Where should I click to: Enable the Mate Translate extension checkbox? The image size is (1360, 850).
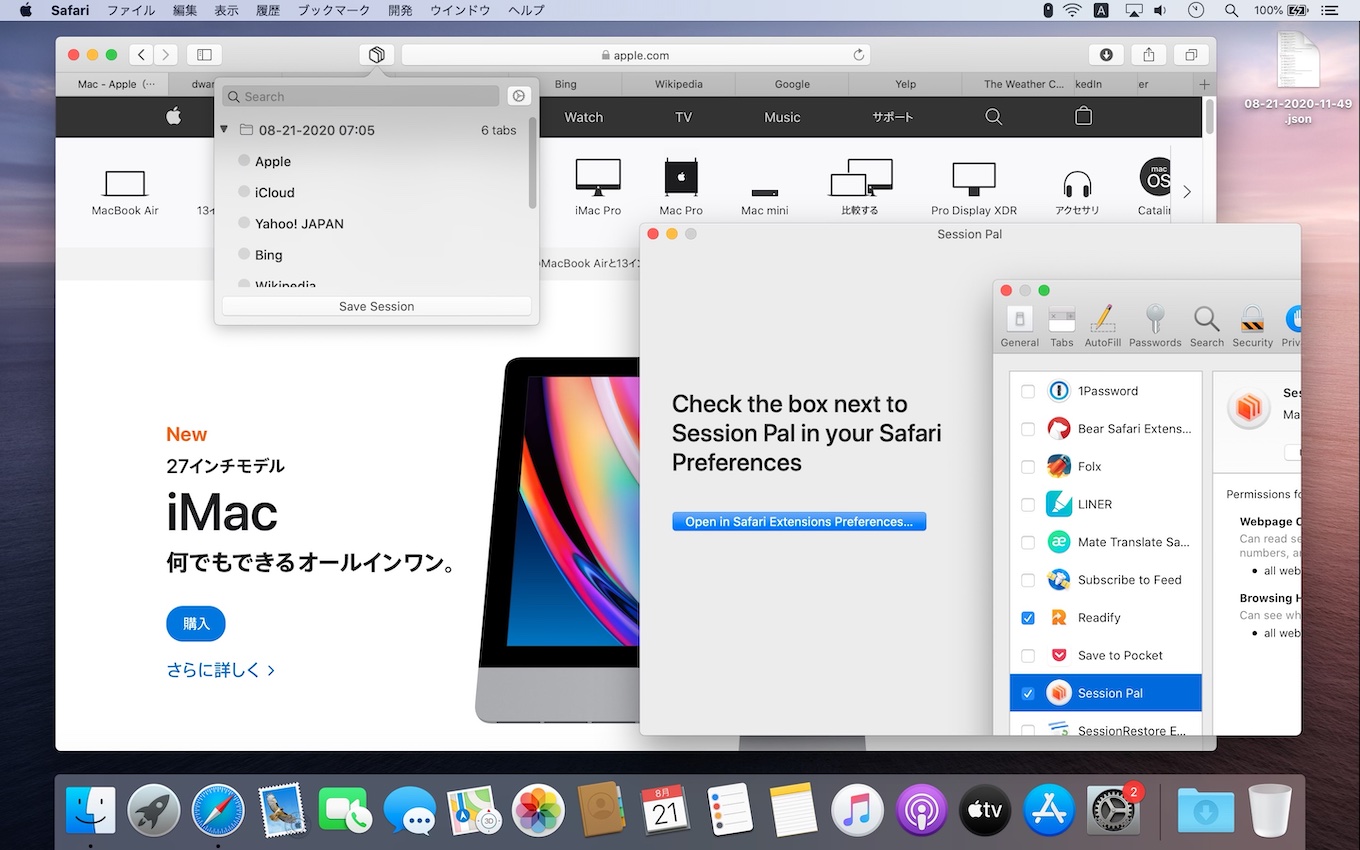click(x=1028, y=542)
